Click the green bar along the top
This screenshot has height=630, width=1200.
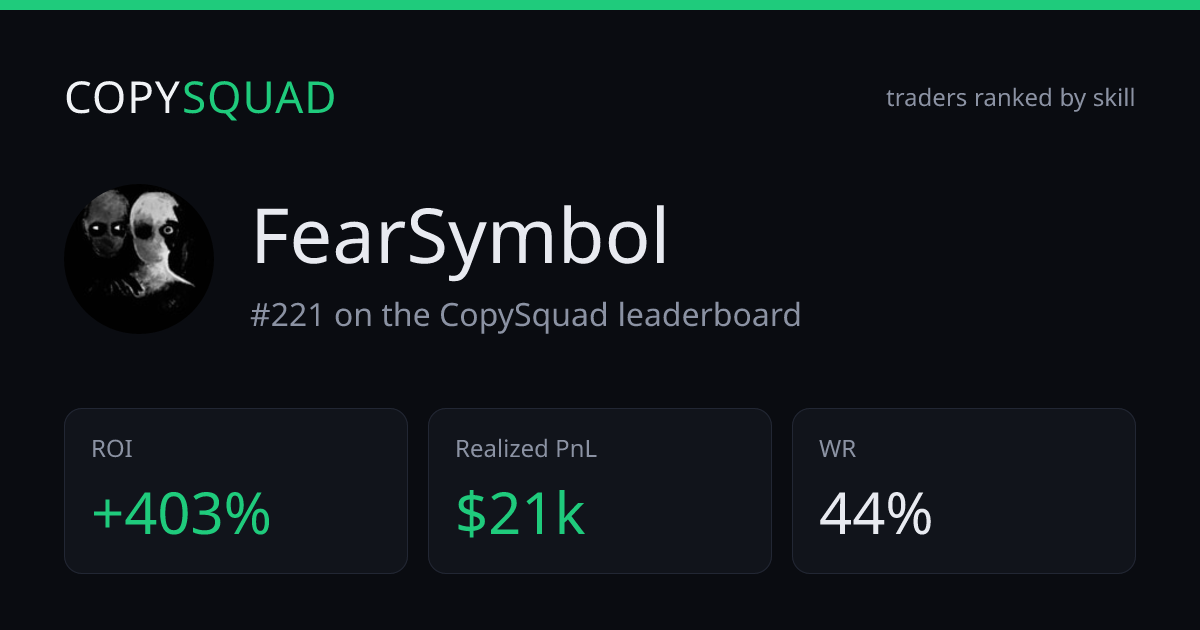600,5
